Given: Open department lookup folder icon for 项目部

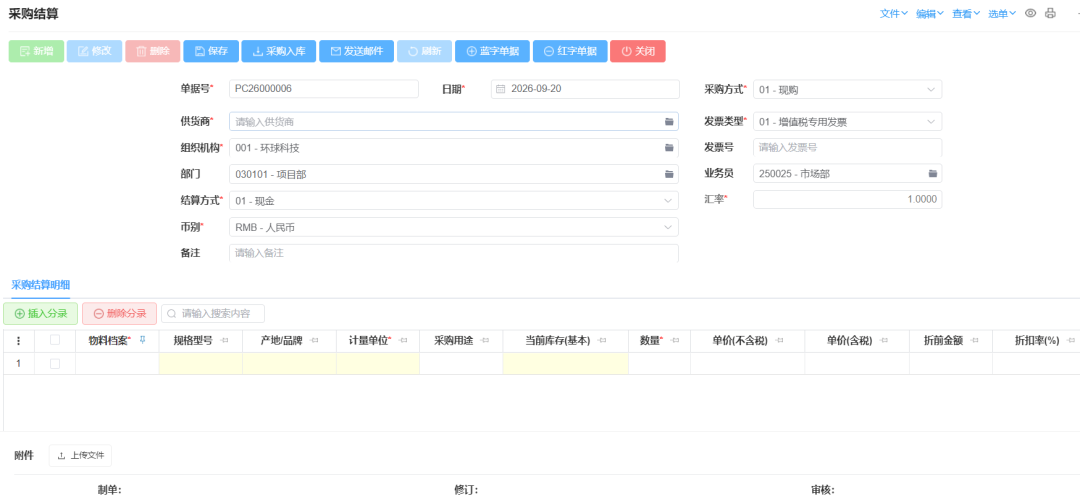Looking at the screenshot, I should [x=668, y=174].
